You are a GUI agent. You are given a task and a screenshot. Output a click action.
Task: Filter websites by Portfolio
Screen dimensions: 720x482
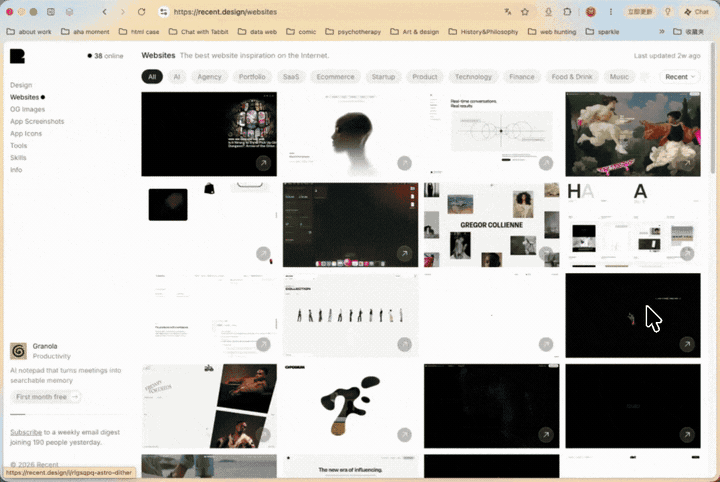point(252,77)
